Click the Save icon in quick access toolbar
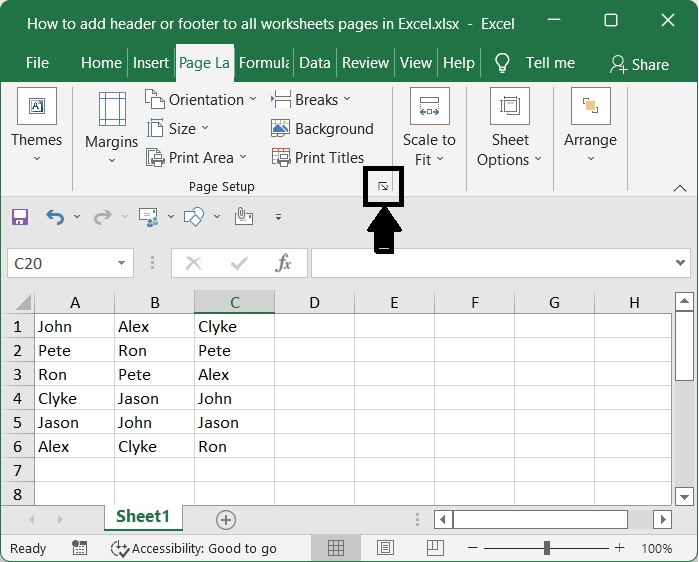The image size is (699, 562). 20,216
